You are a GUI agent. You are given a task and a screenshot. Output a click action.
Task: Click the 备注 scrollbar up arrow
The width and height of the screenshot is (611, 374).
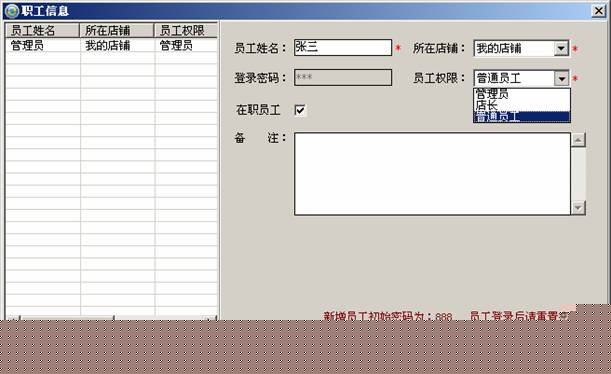pyautogui.click(x=578, y=140)
